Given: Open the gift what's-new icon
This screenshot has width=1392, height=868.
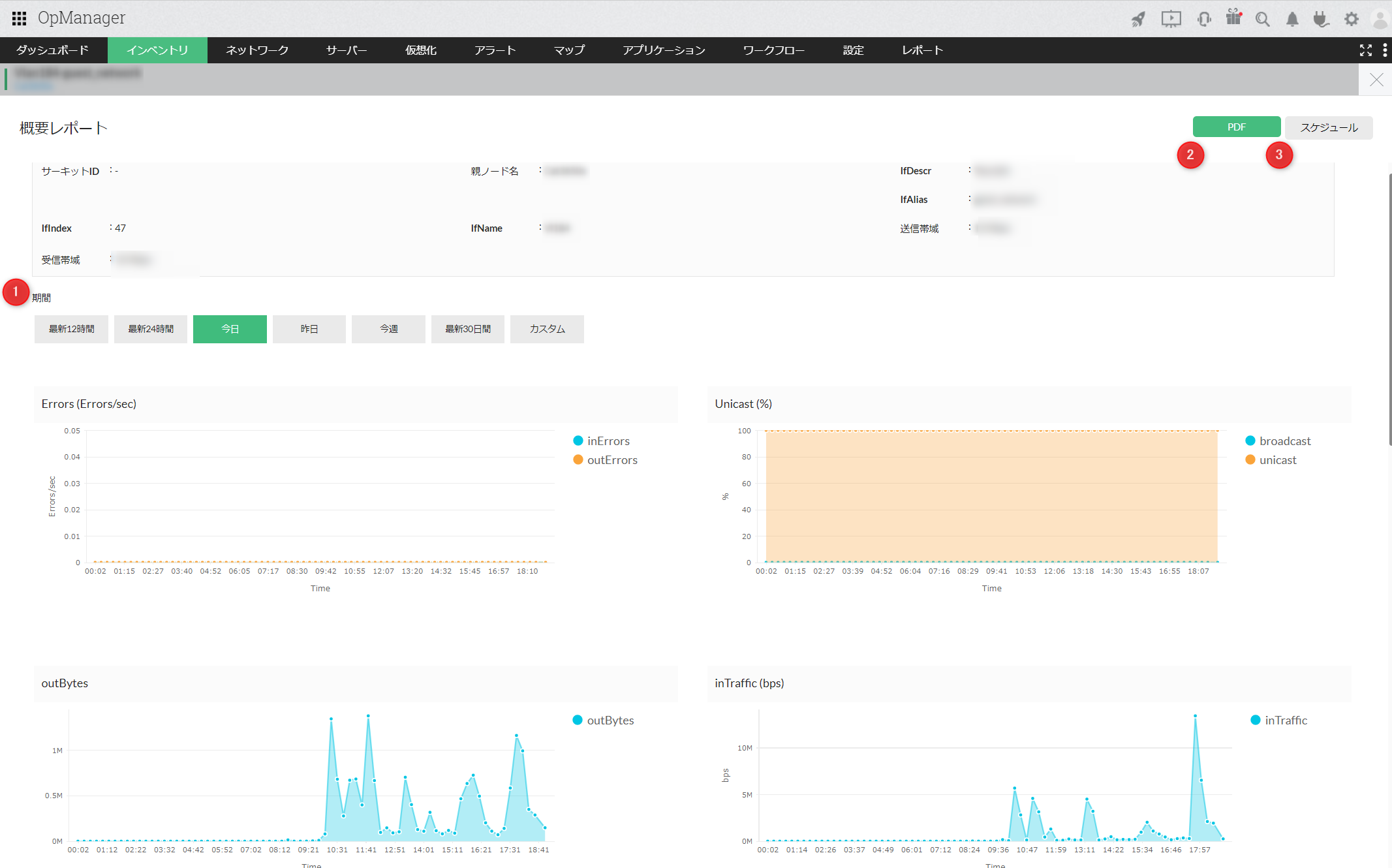Looking at the screenshot, I should [1233, 18].
